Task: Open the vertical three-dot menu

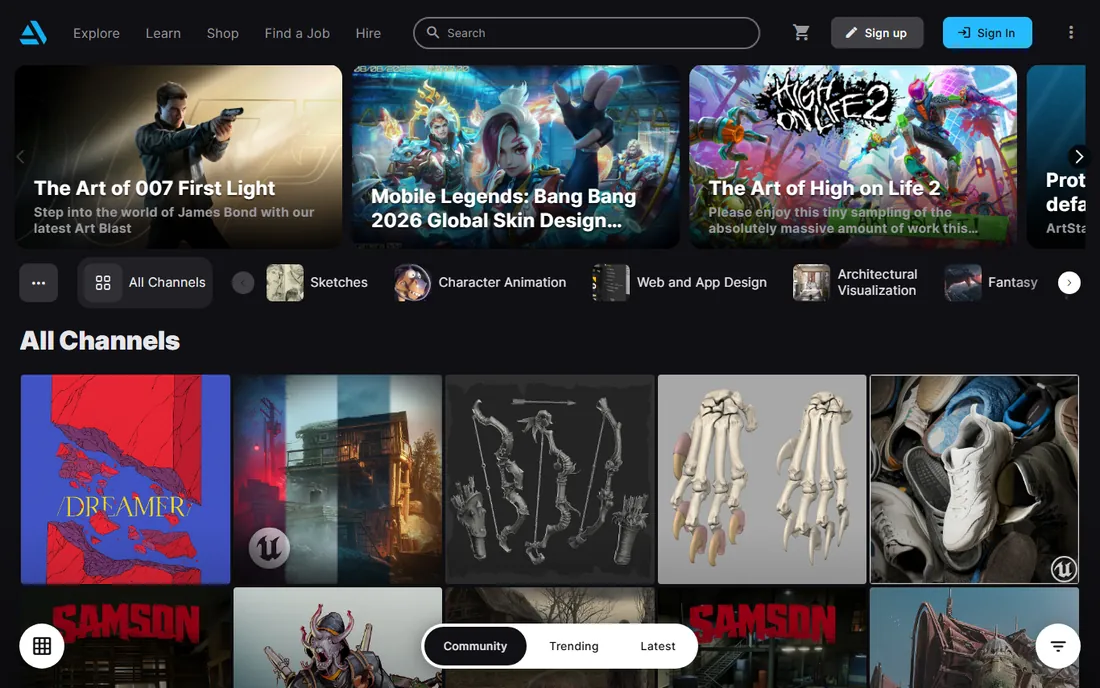Action: (1071, 33)
